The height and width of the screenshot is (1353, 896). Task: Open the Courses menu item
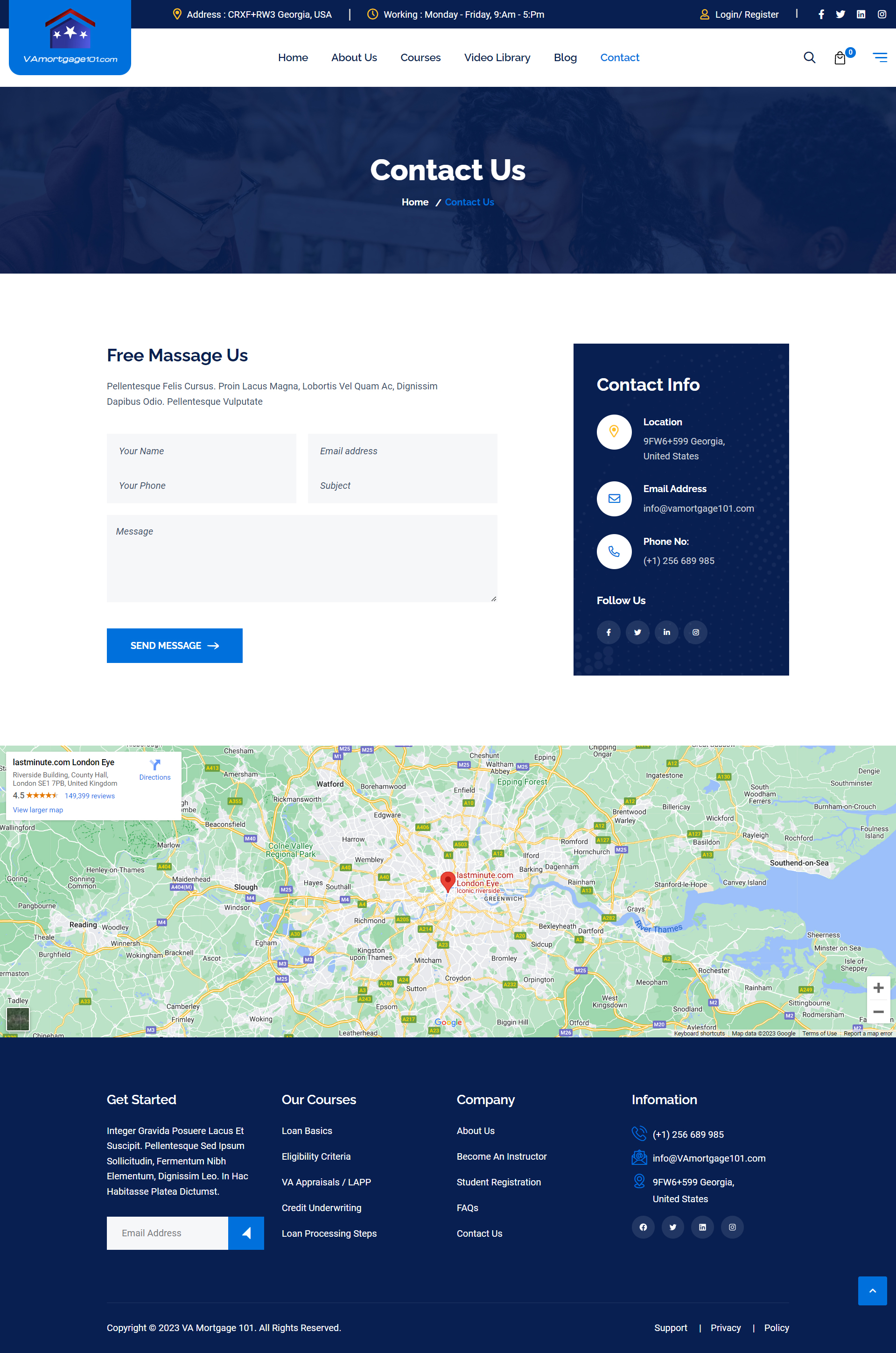click(420, 57)
